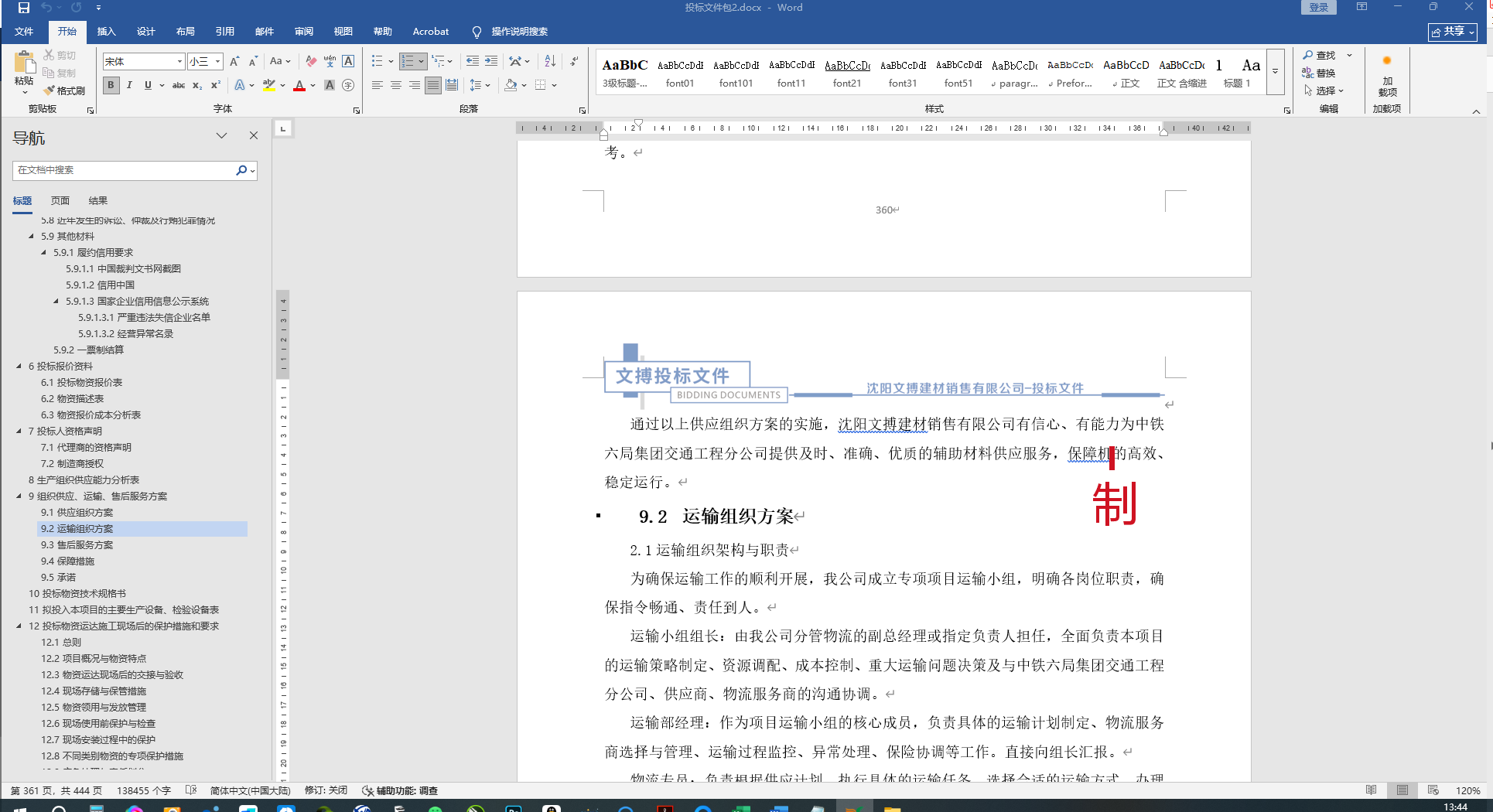Open the font size dropdown 小三
The width and height of the screenshot is (1493, 812).
[x=218, y=61]
